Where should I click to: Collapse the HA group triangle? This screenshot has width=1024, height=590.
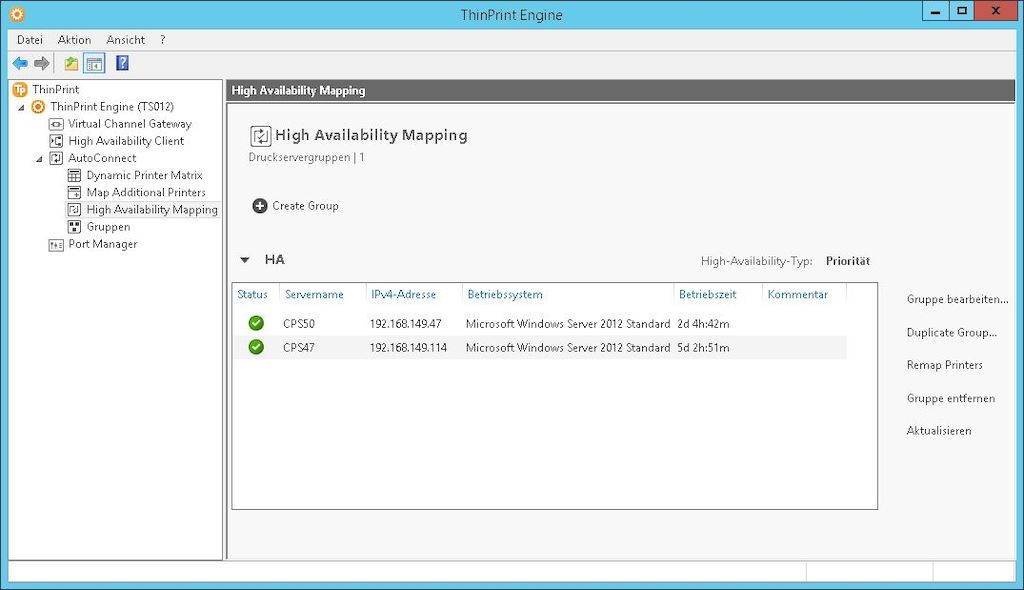pyautogui.click(x=245, y=260)
